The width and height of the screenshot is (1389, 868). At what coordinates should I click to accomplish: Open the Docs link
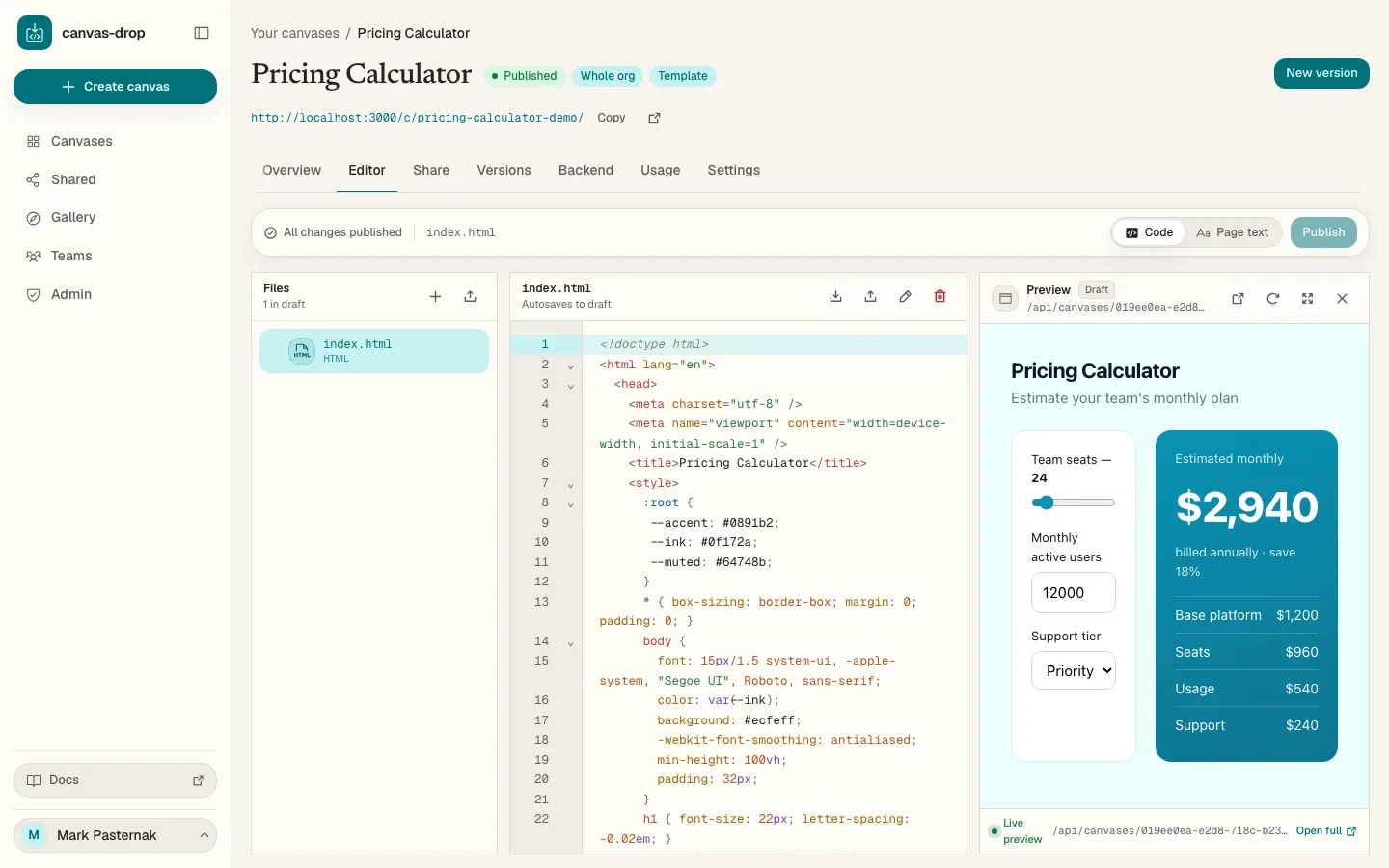tap(115, 780)
